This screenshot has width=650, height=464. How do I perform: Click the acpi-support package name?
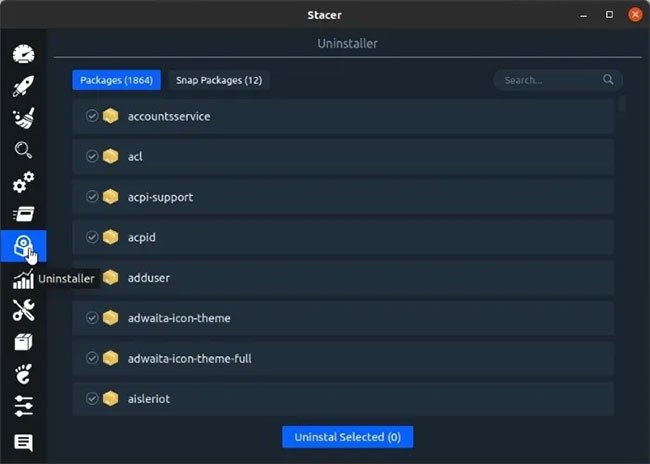tap(160, 197)
